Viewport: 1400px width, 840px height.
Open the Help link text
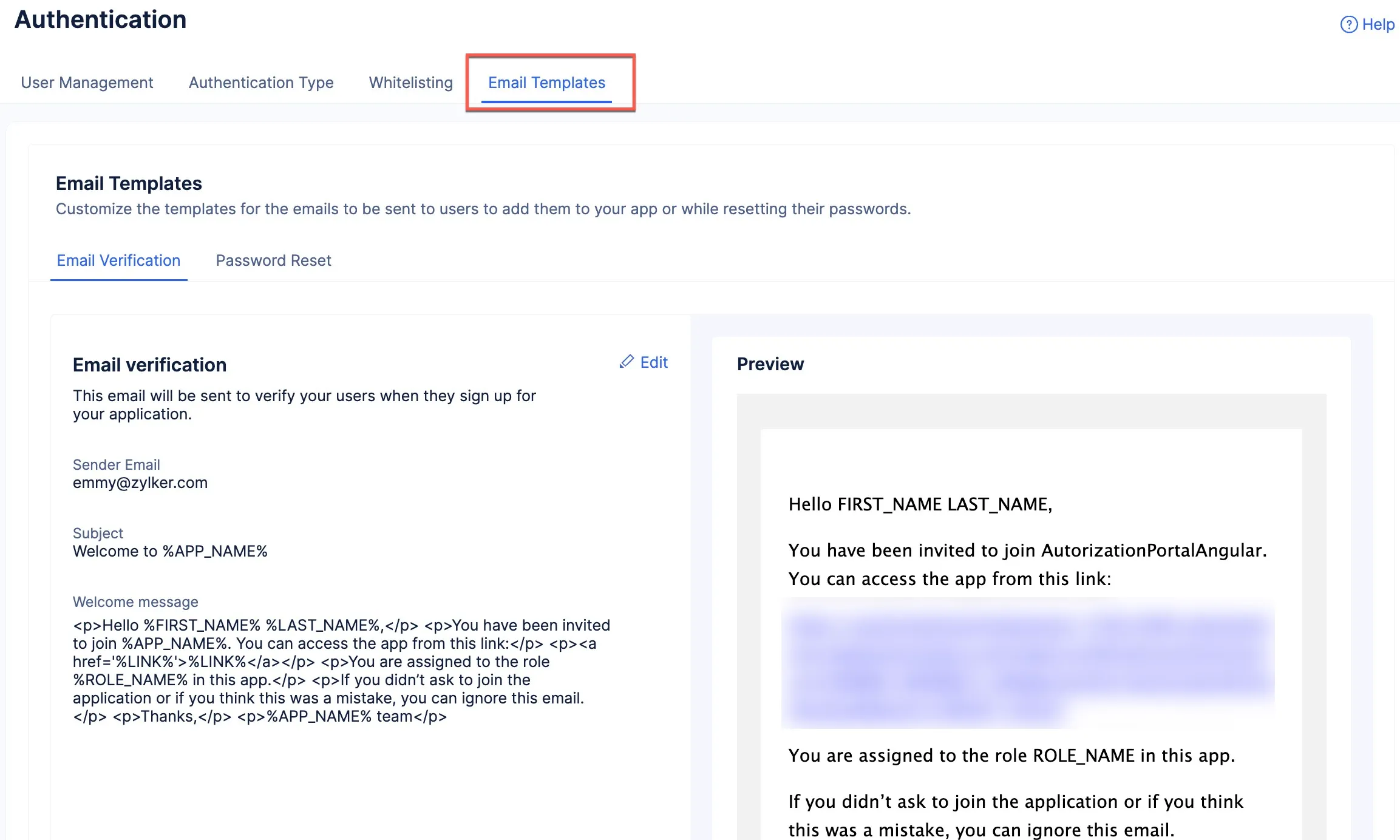pyautogui.click(x=1378, y=25)
